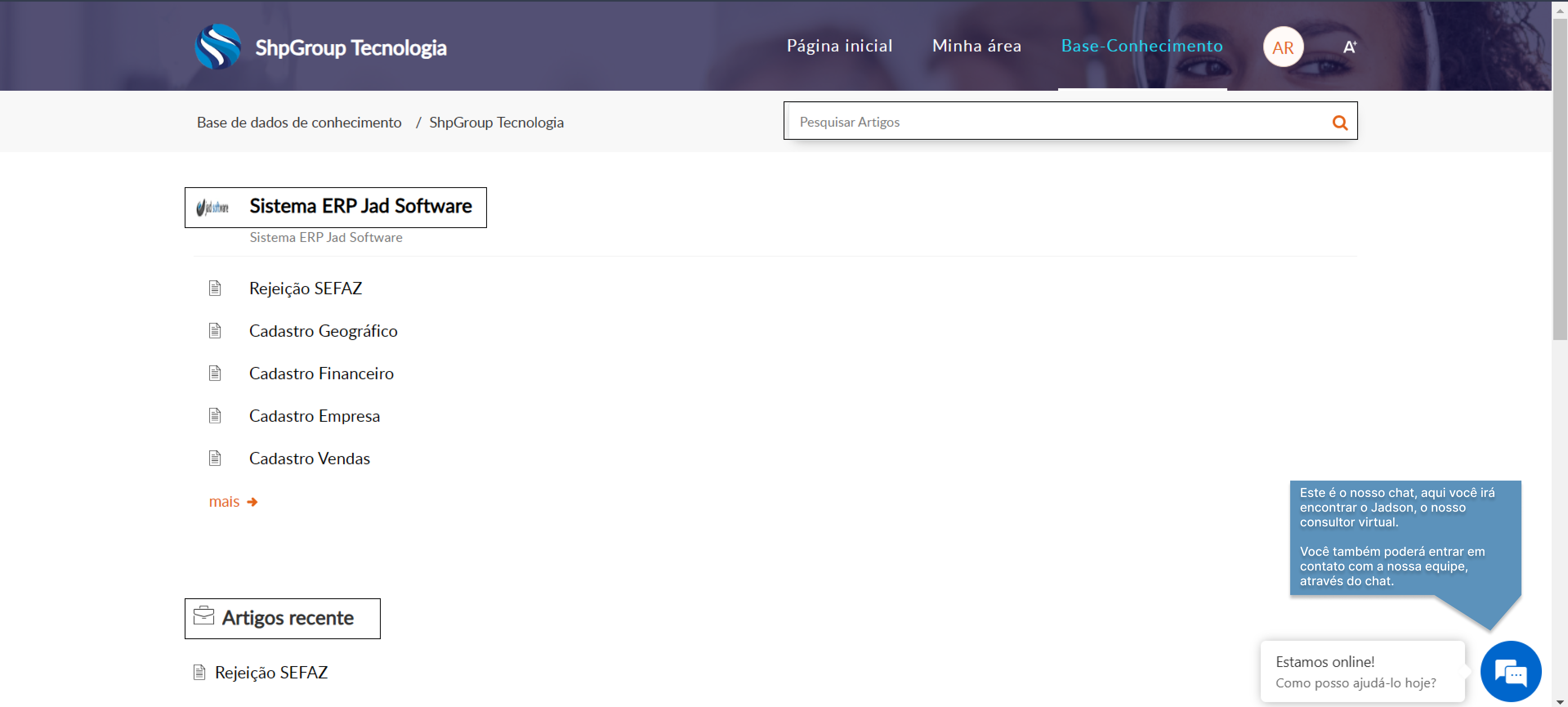Click document icon beside Cadastro Vendas

[x=215, y=458]
